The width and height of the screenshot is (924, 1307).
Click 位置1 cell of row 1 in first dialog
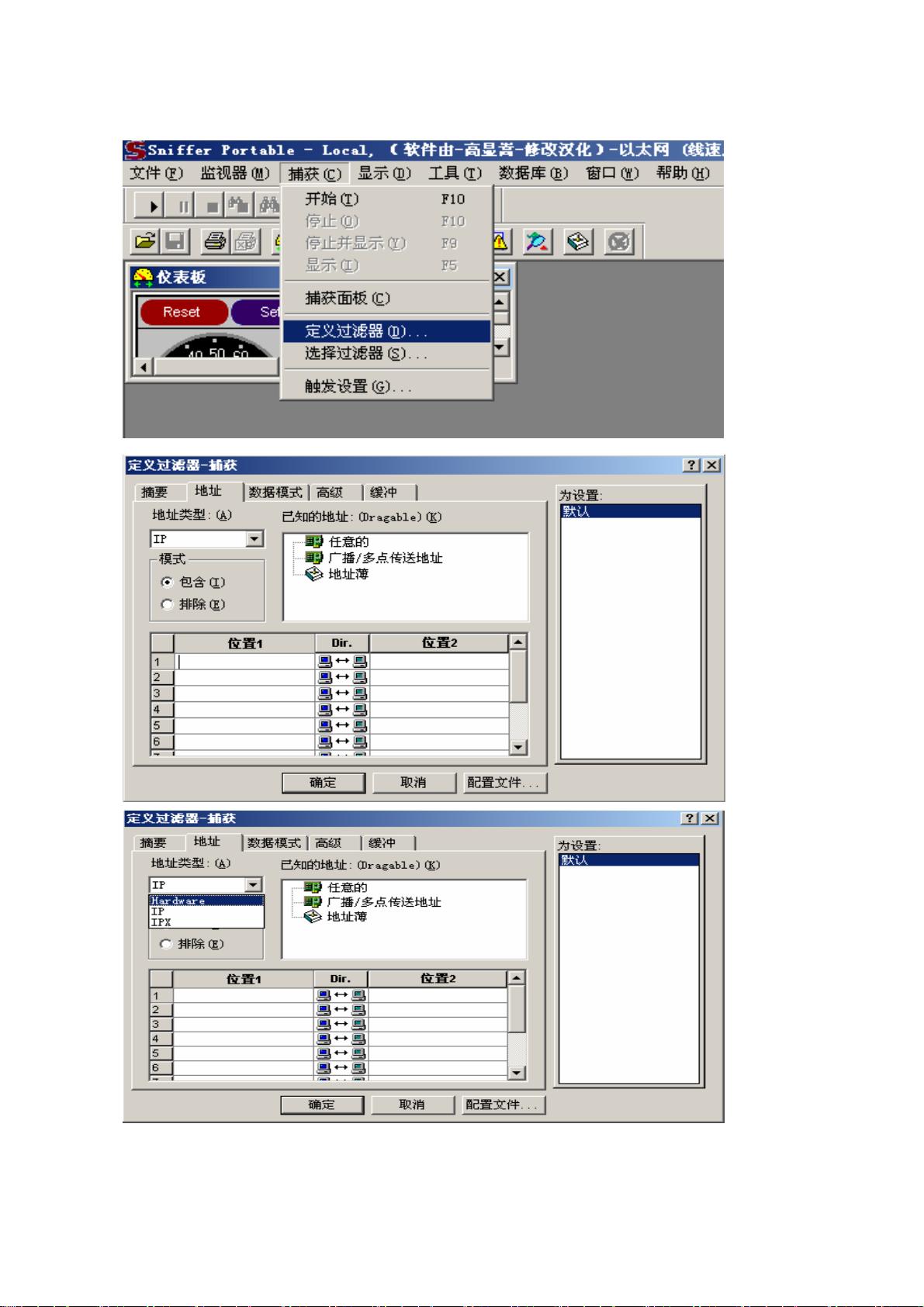(244, 662)
